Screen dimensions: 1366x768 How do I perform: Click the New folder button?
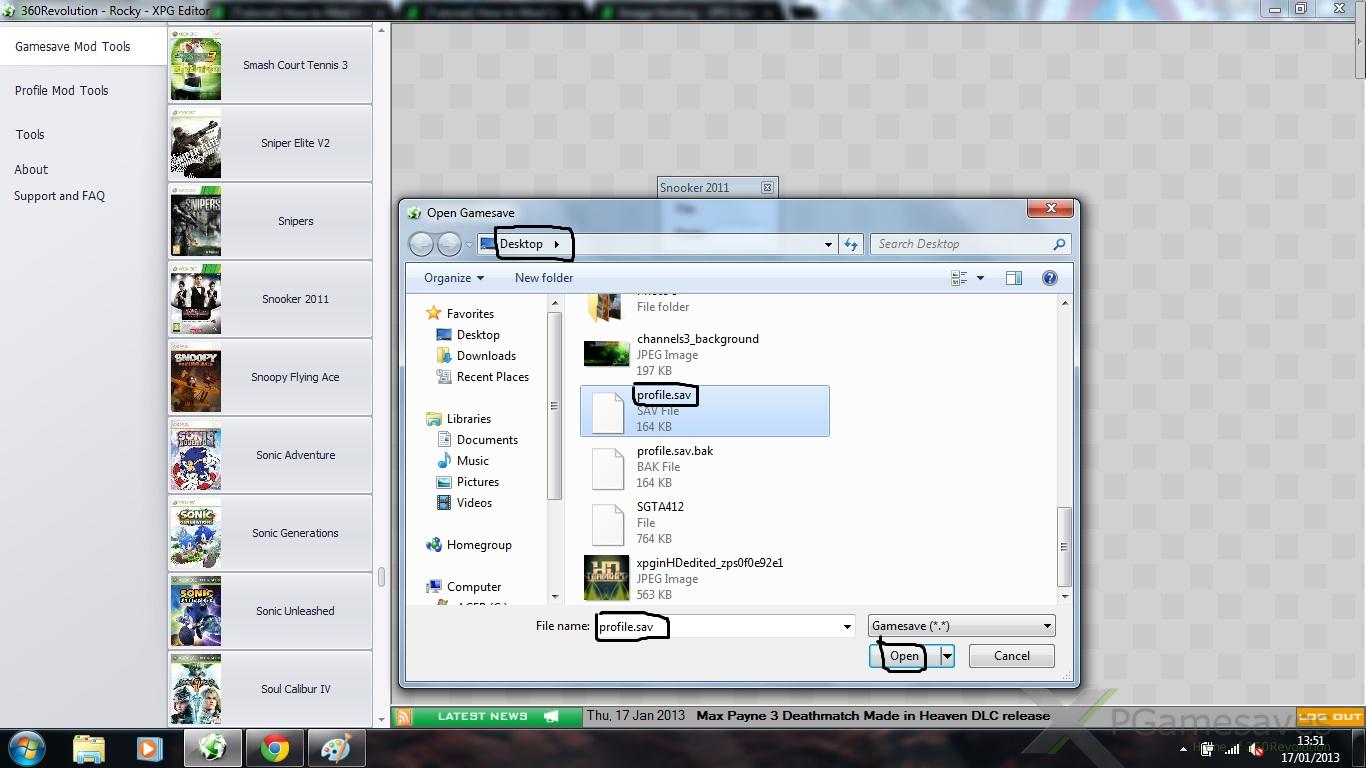pyautogui.click(x=544, y=278)
